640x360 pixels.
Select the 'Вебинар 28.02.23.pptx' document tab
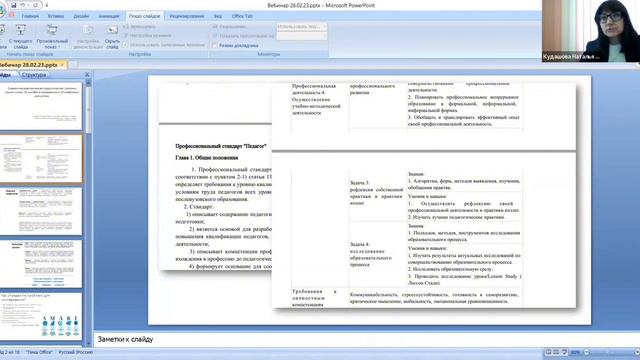pyautogui.click(x=29, y=65)
